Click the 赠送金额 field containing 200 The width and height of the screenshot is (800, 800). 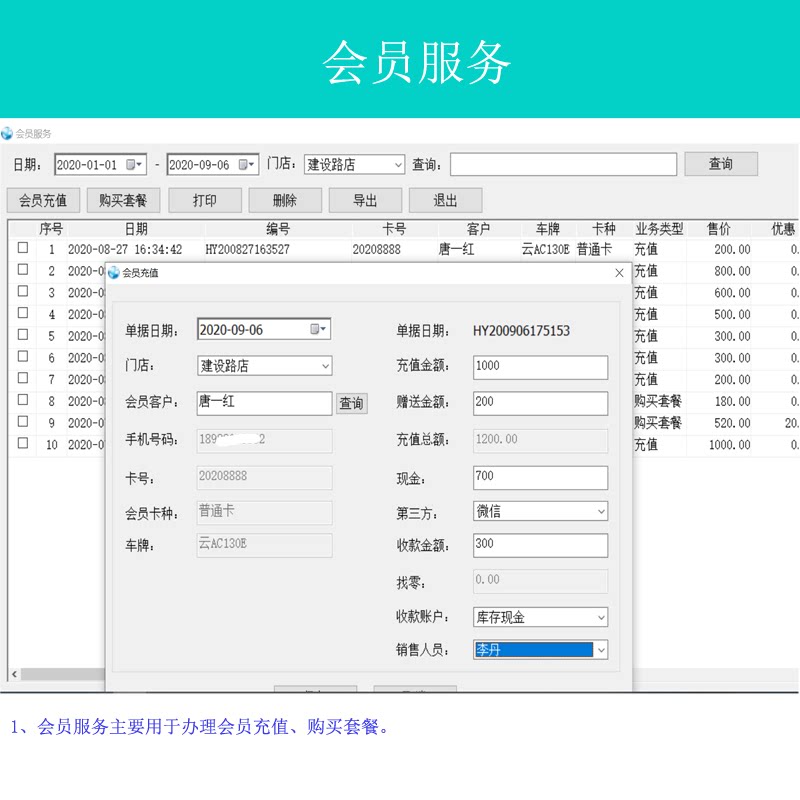(x=540, y=403)
